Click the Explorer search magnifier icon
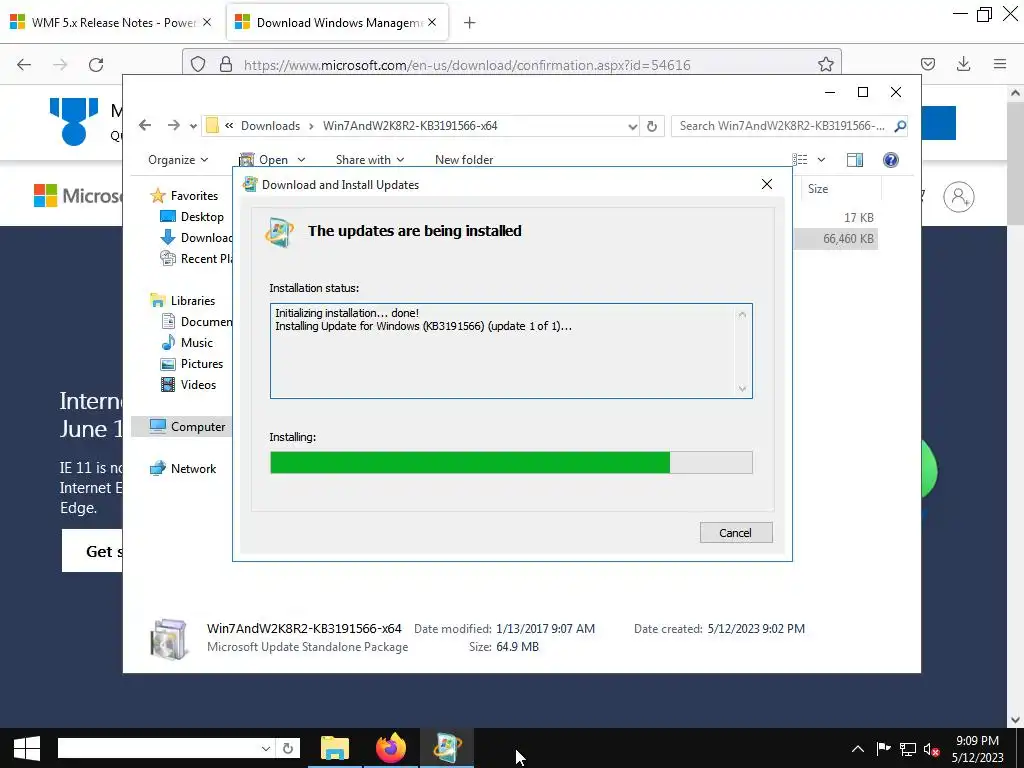This screenshot has width=1024, height=768. point(900,126)
